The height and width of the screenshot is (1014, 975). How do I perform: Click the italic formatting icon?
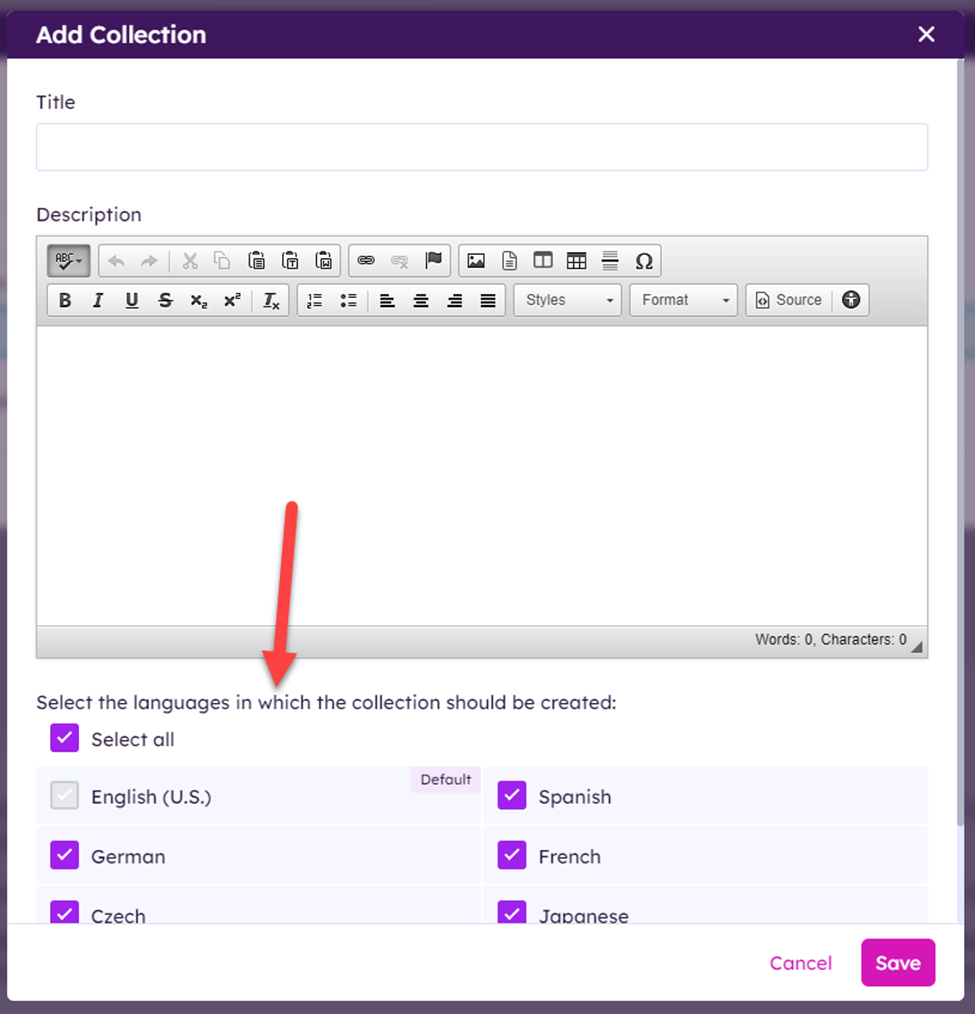click(x=98, y=300)
